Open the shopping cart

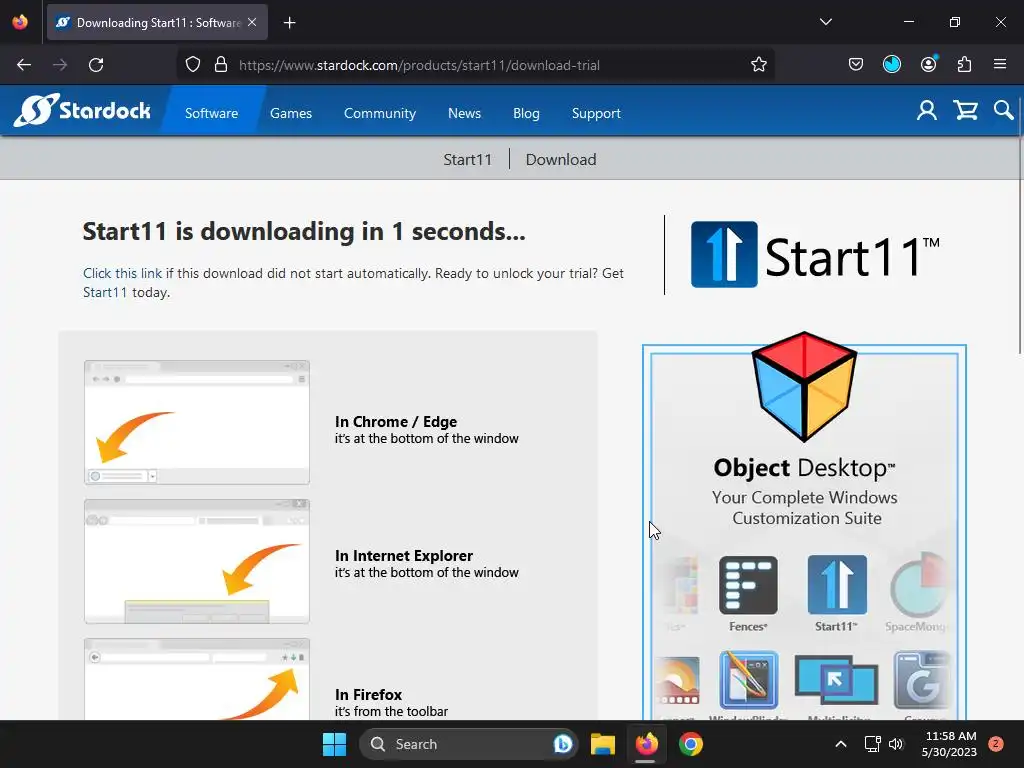point(965,110)
